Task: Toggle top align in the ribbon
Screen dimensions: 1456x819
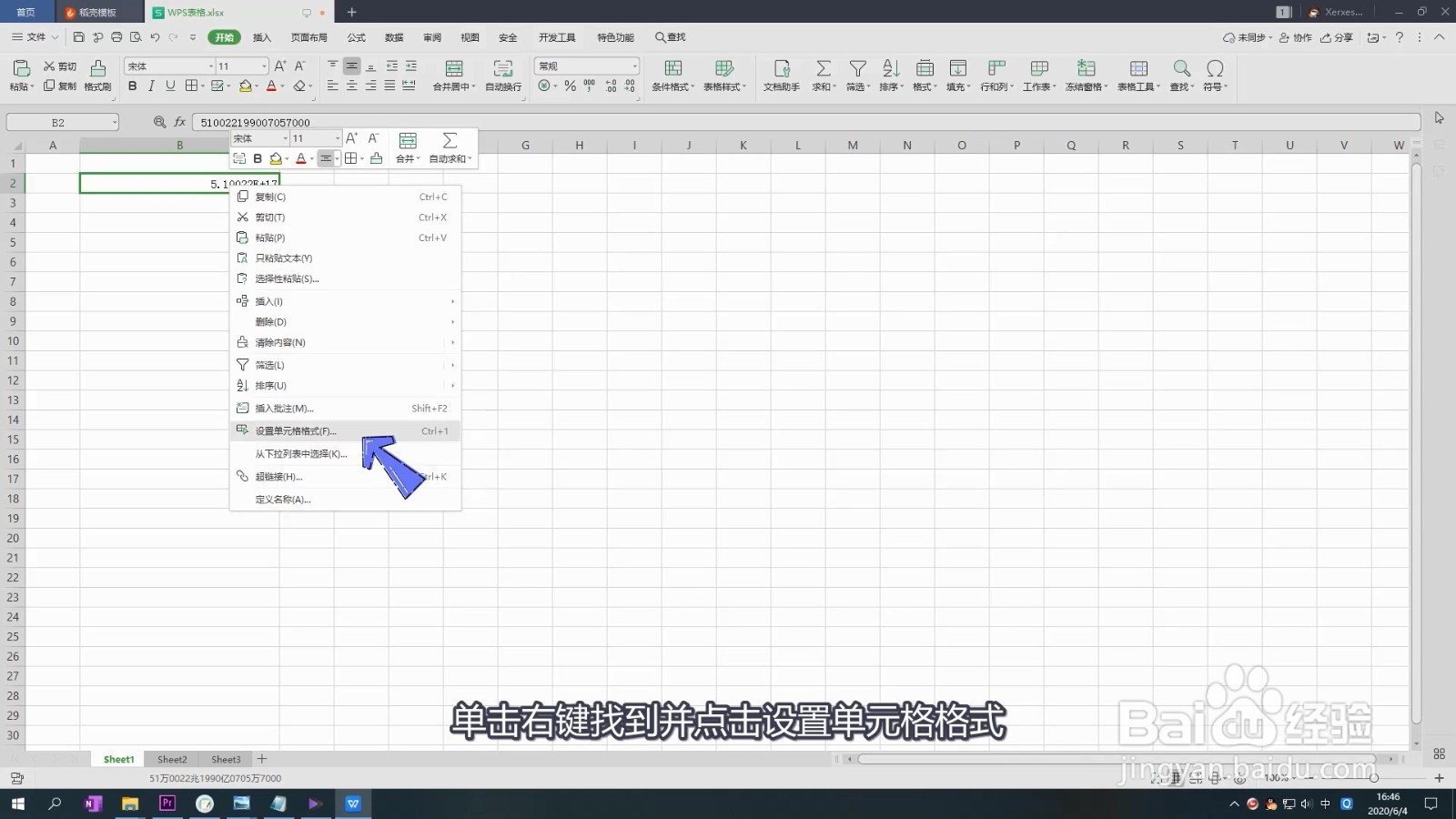Action: tap(332, 66)
